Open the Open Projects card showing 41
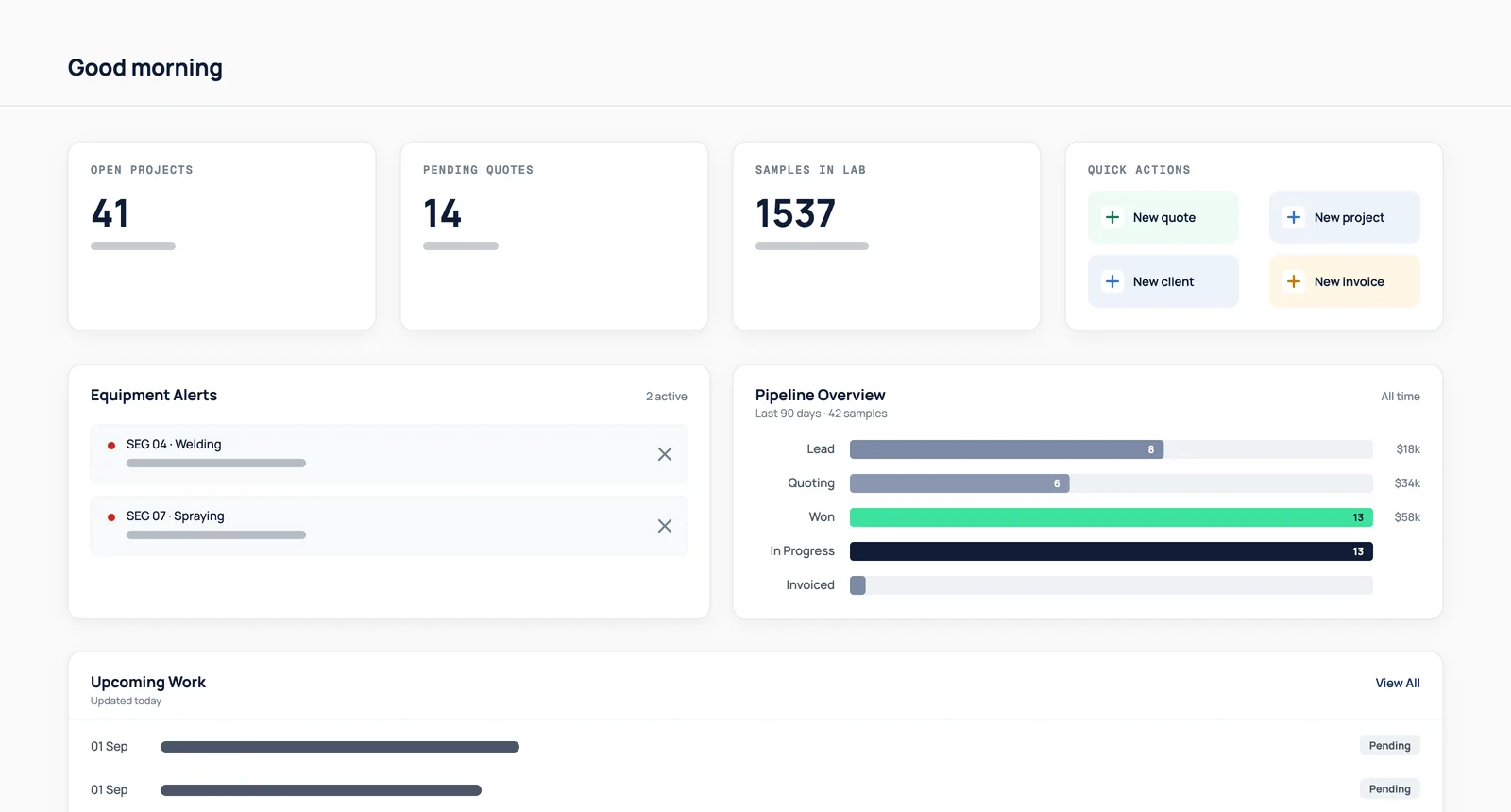Screen dimensions: 1511x812 coord(222,236)
